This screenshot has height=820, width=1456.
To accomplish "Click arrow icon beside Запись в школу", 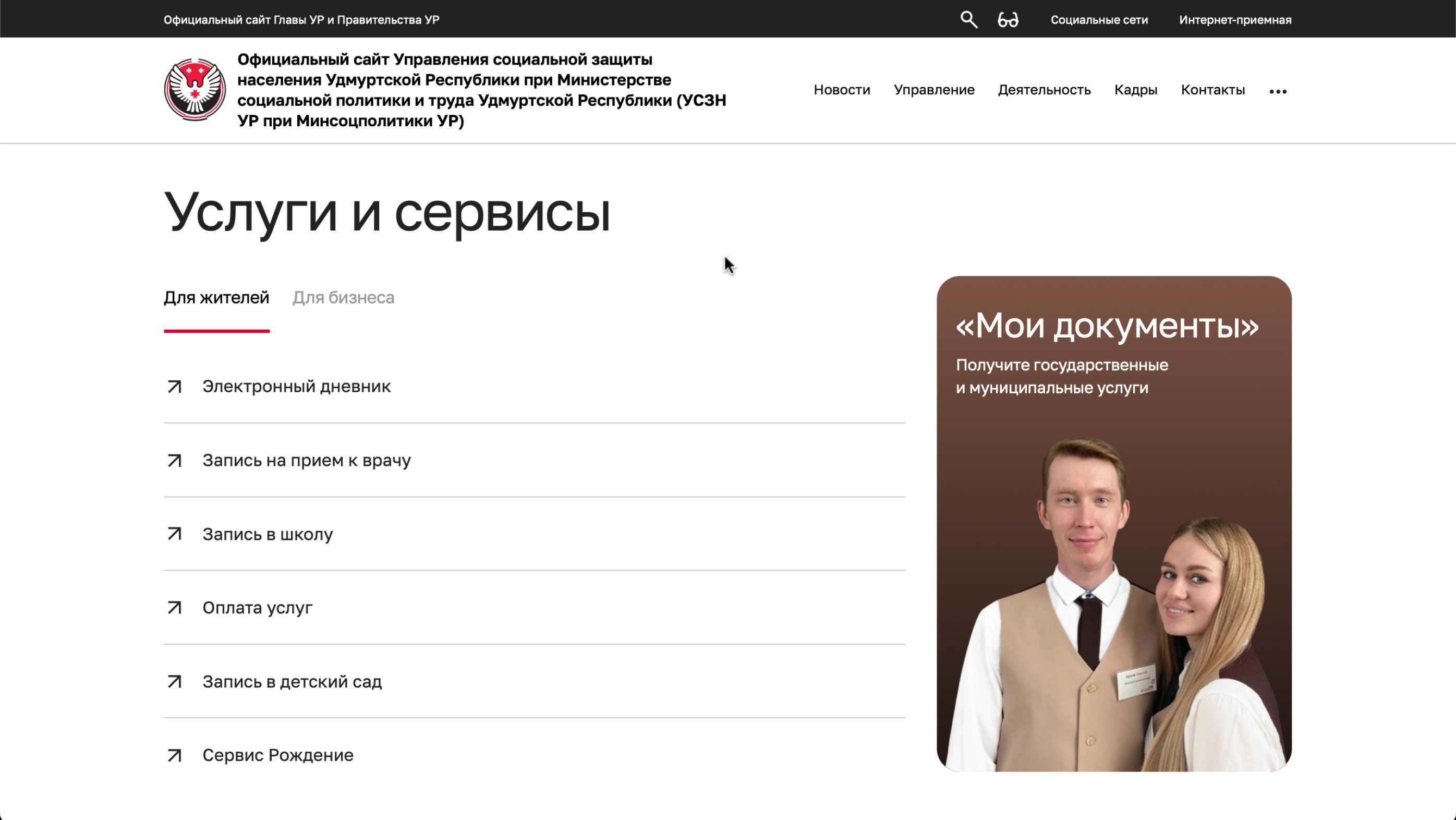I will click(x=175, y=534).
